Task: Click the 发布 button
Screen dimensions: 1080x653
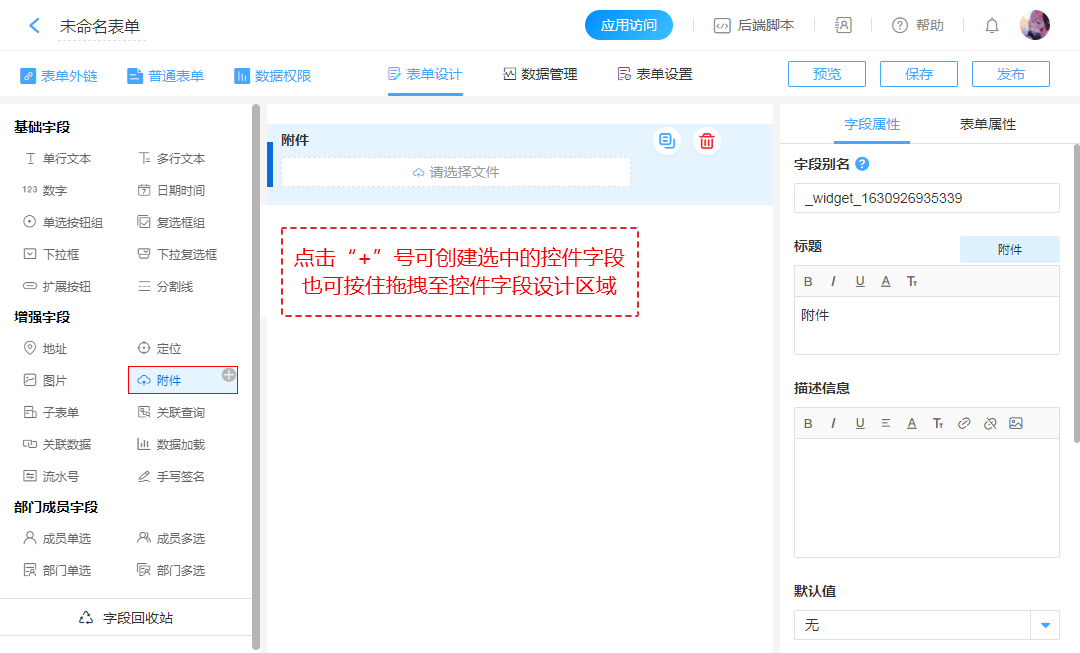Action: pos(1011,74)
